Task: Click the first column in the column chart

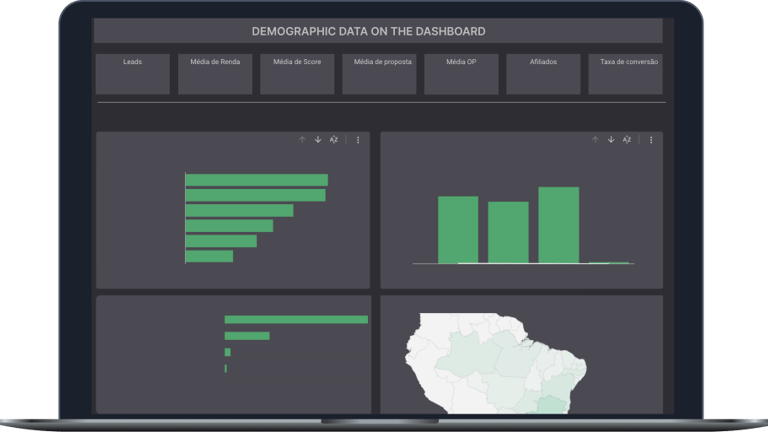Action: [x=458, y=230]
